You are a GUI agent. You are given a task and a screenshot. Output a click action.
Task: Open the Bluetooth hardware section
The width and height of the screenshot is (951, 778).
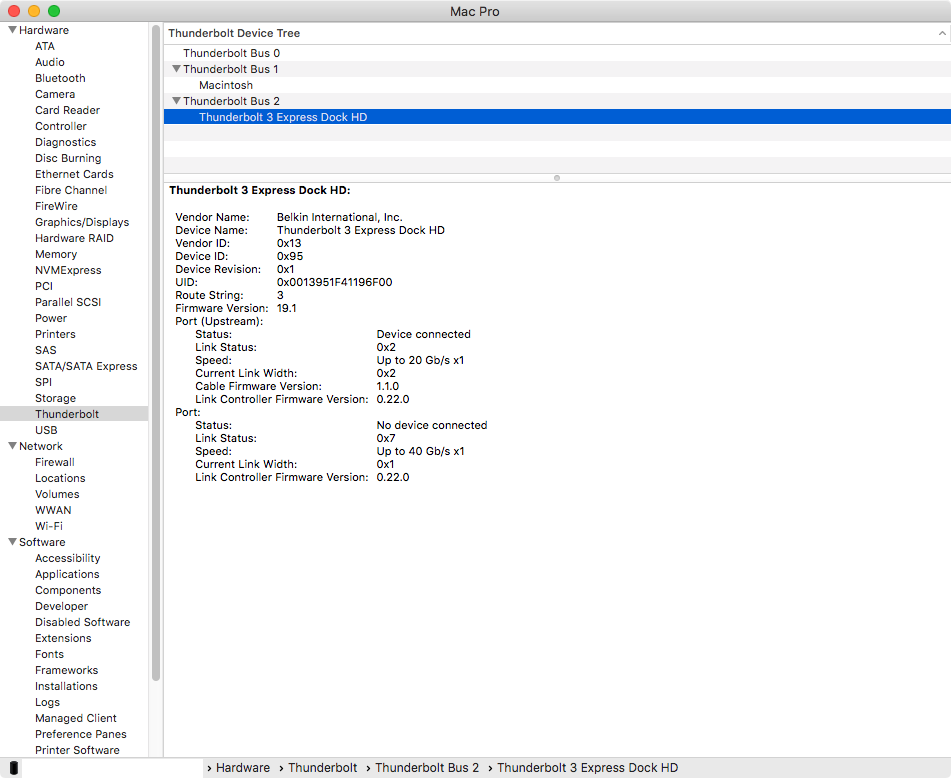point(60,78)
